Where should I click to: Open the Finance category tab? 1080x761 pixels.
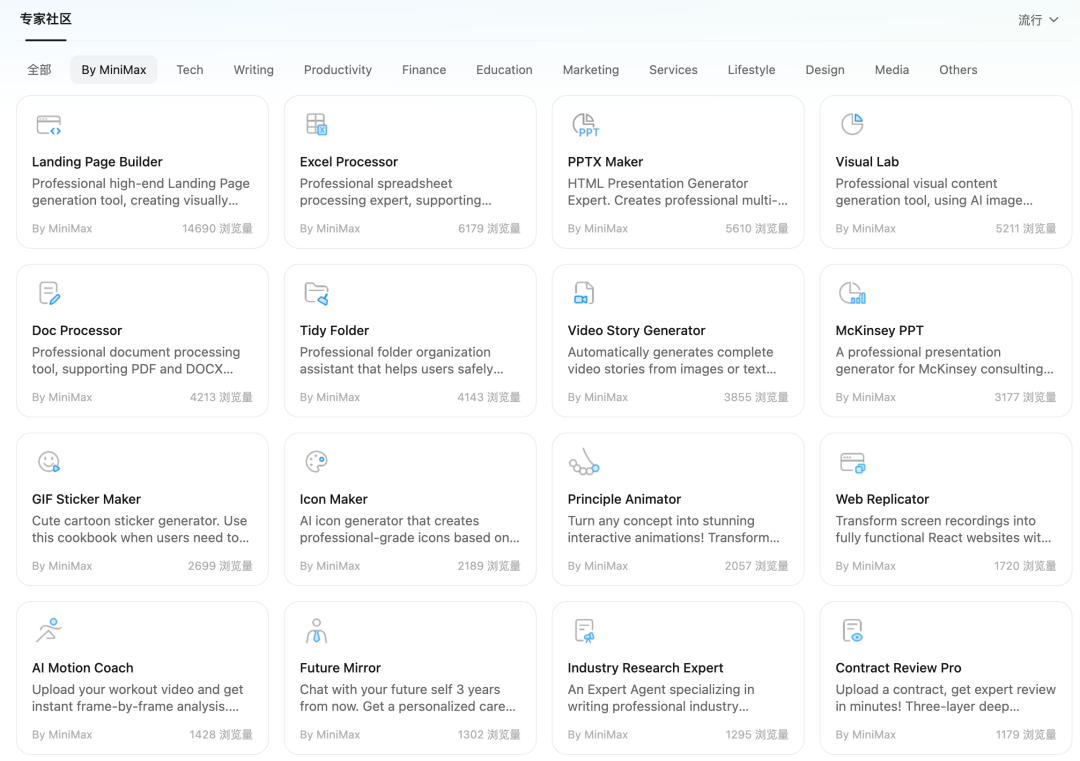pyautogui.click(x=424, y=70)
